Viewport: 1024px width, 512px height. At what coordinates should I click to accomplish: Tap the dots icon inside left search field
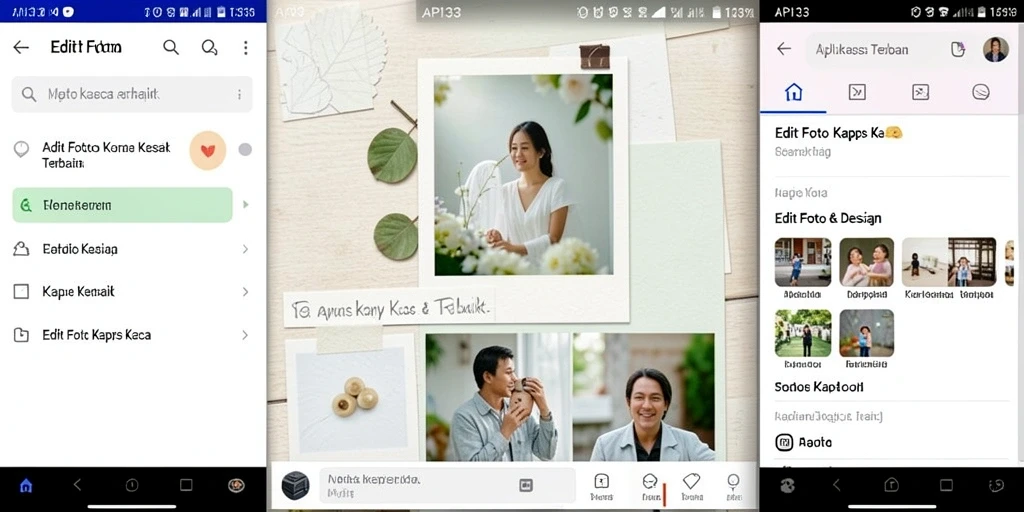tap(240, 95)
